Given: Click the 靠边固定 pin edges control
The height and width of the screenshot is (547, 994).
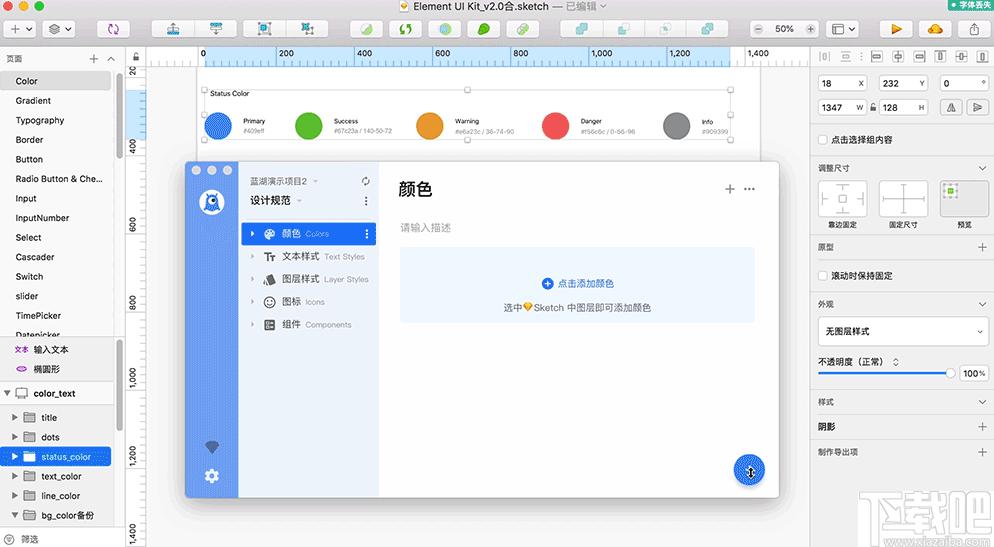Looking at the screenshot, I should [842, 199].
